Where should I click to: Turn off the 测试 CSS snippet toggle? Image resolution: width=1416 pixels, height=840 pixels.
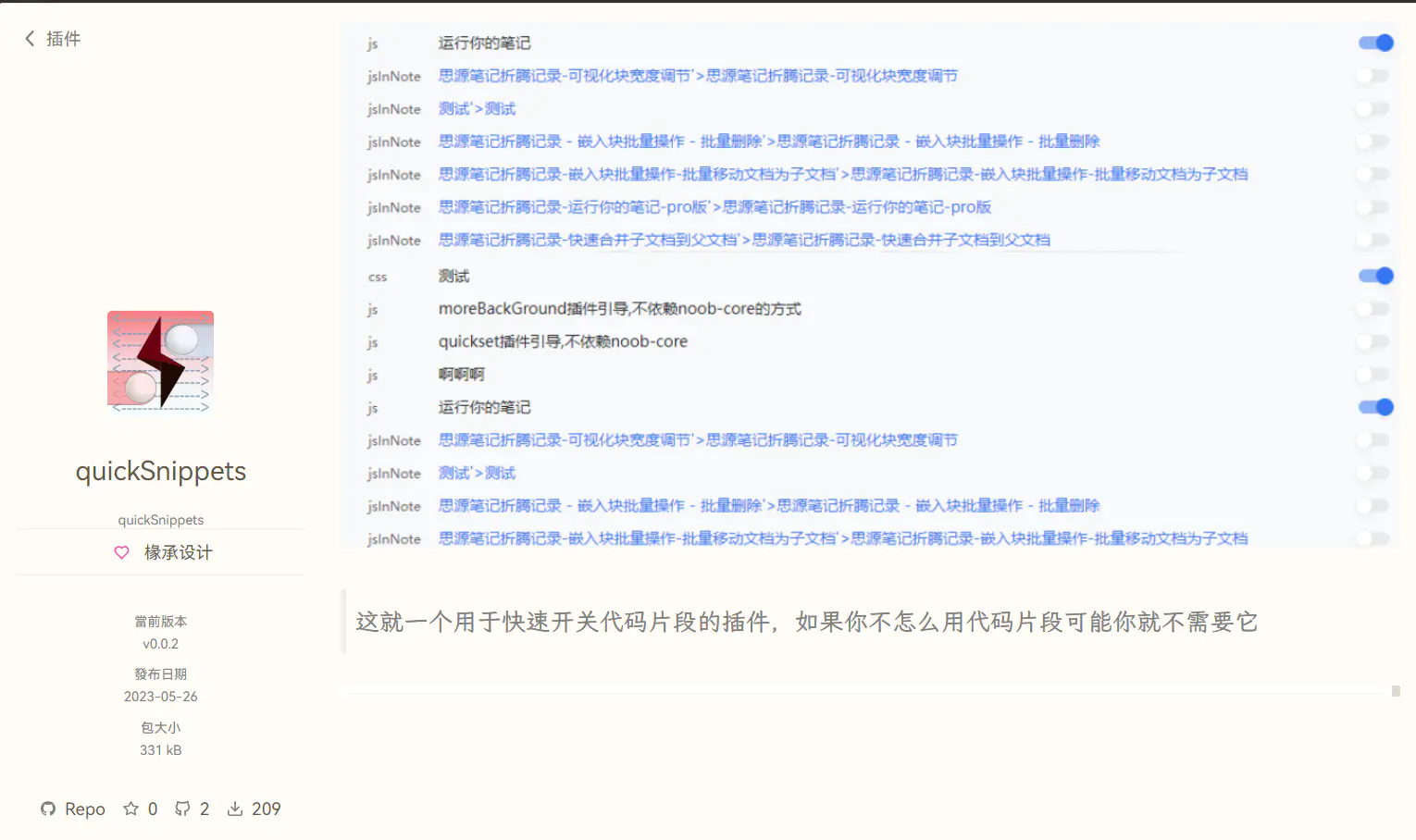(x=1375, y=276)
